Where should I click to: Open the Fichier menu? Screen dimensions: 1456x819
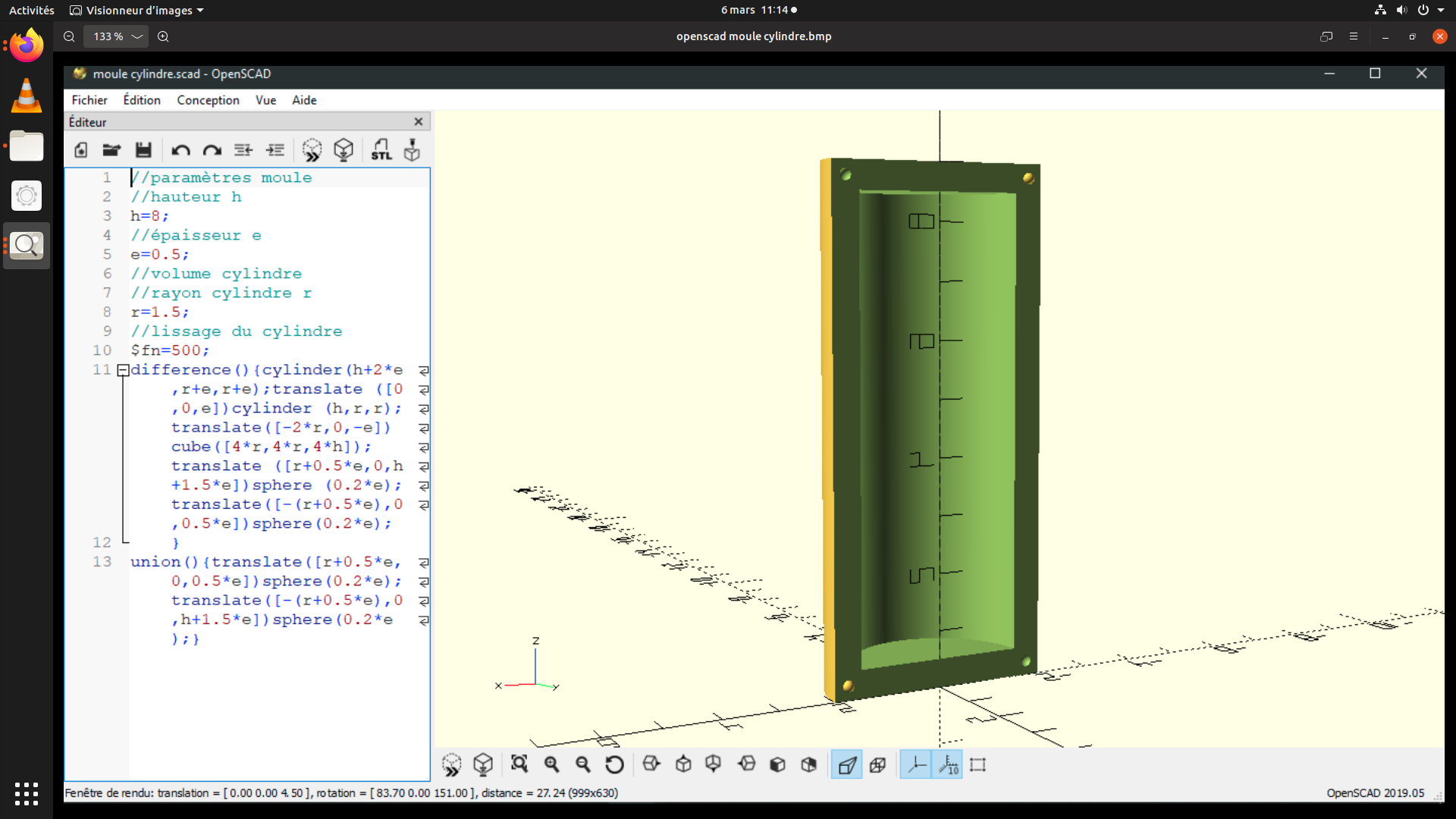[x=89, y=100]
